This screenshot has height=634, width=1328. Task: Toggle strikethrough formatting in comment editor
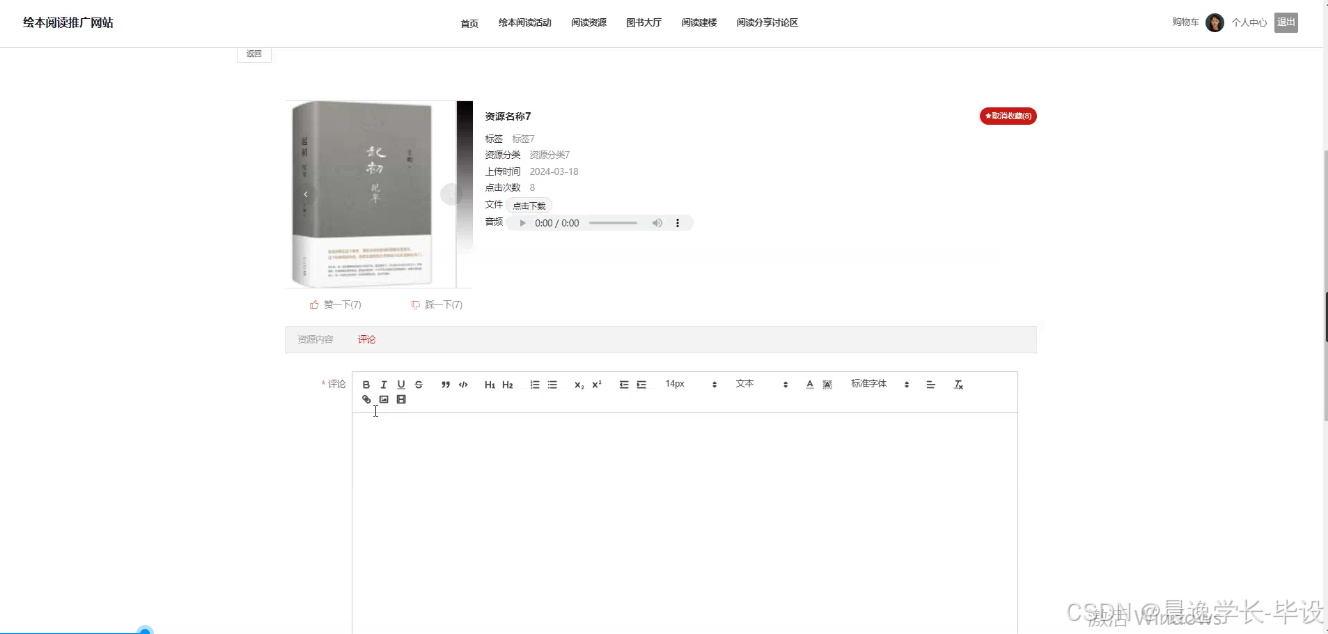pos(419,384)
